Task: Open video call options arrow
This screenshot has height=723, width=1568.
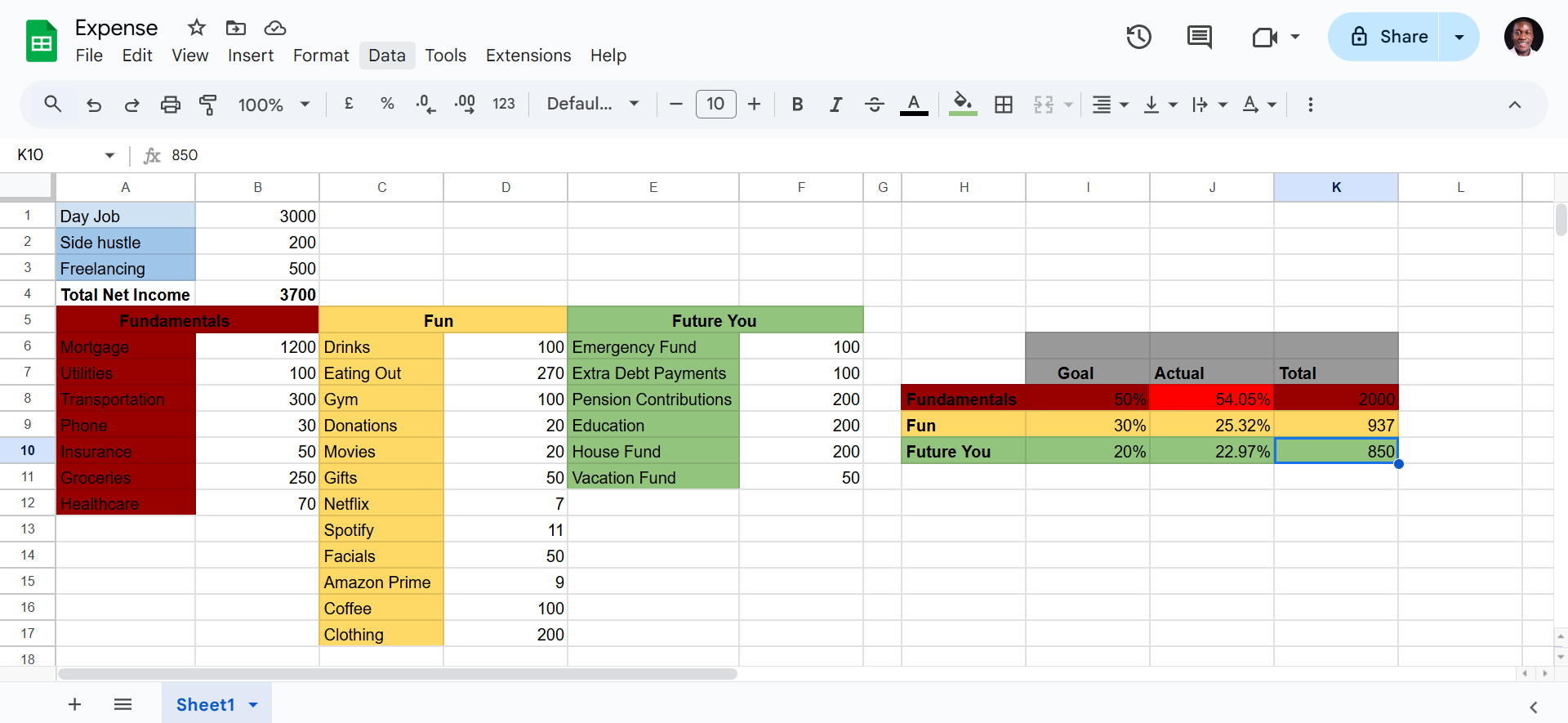Action: coord(1295,37)
